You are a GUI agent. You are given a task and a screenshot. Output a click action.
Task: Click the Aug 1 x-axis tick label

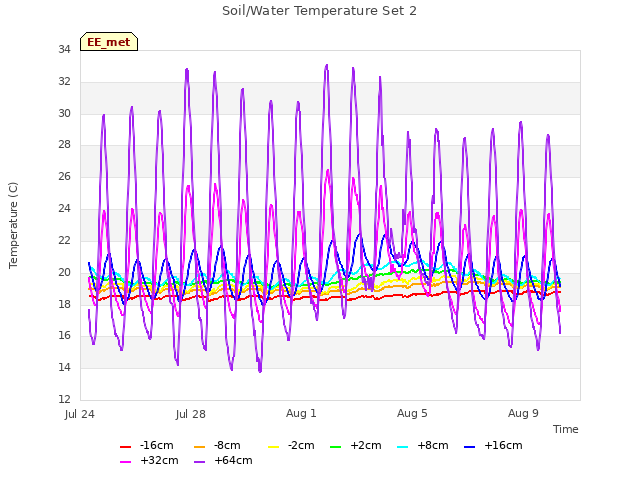coord(301,413)
